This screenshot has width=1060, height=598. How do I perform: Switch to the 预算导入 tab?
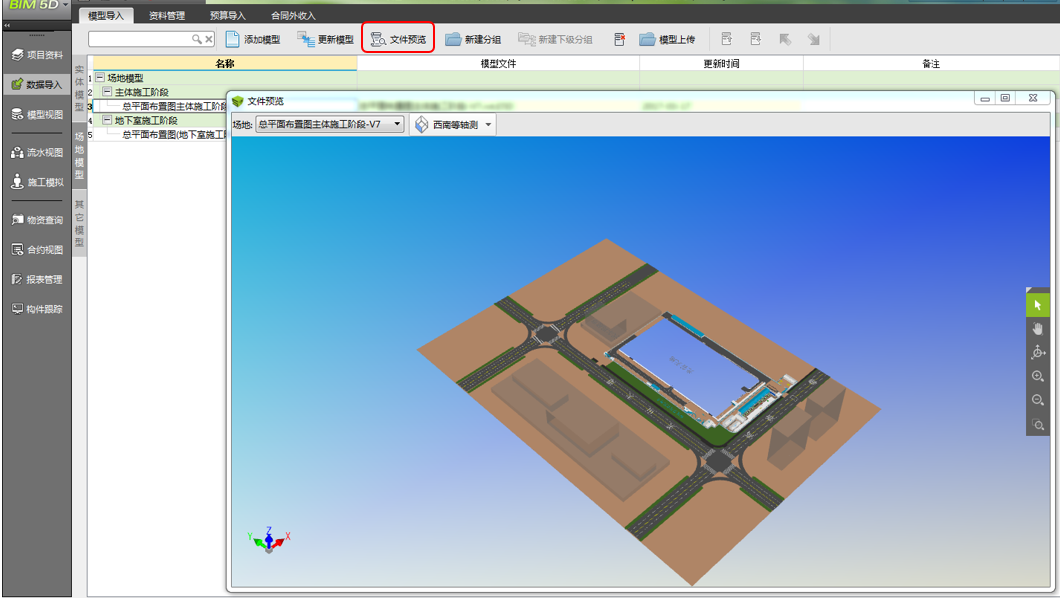[x=227, y=15]
